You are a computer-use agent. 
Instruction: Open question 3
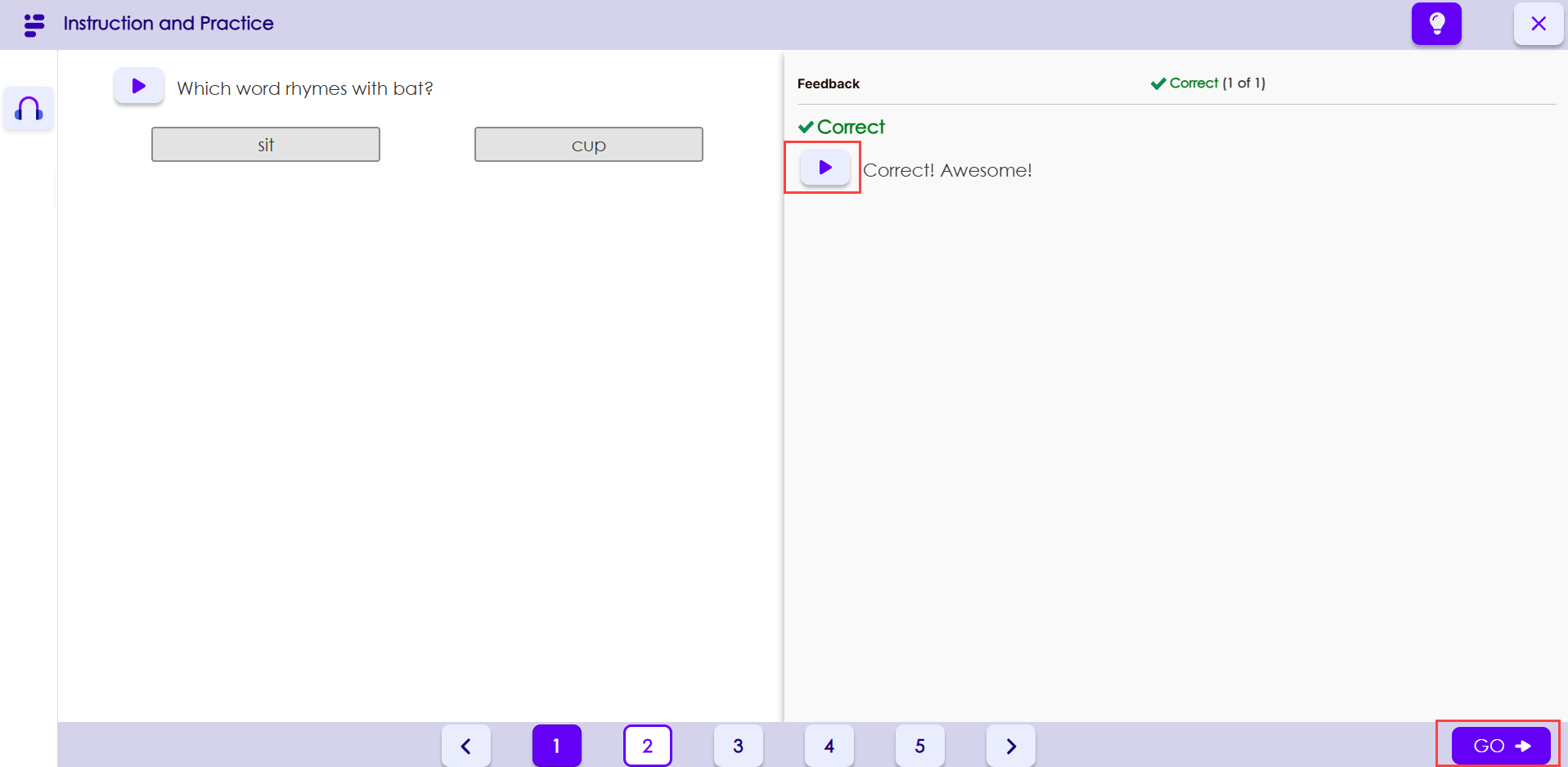pyautogui.click(x=738, y=746)
